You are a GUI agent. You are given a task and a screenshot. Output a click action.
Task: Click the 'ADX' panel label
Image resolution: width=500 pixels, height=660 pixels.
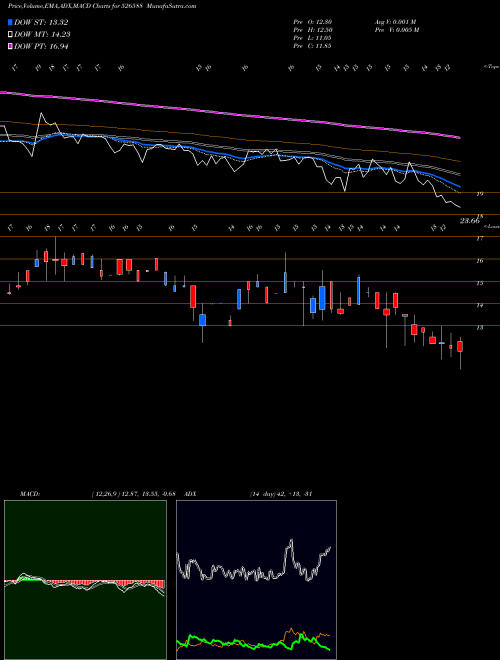coord(190,493)
